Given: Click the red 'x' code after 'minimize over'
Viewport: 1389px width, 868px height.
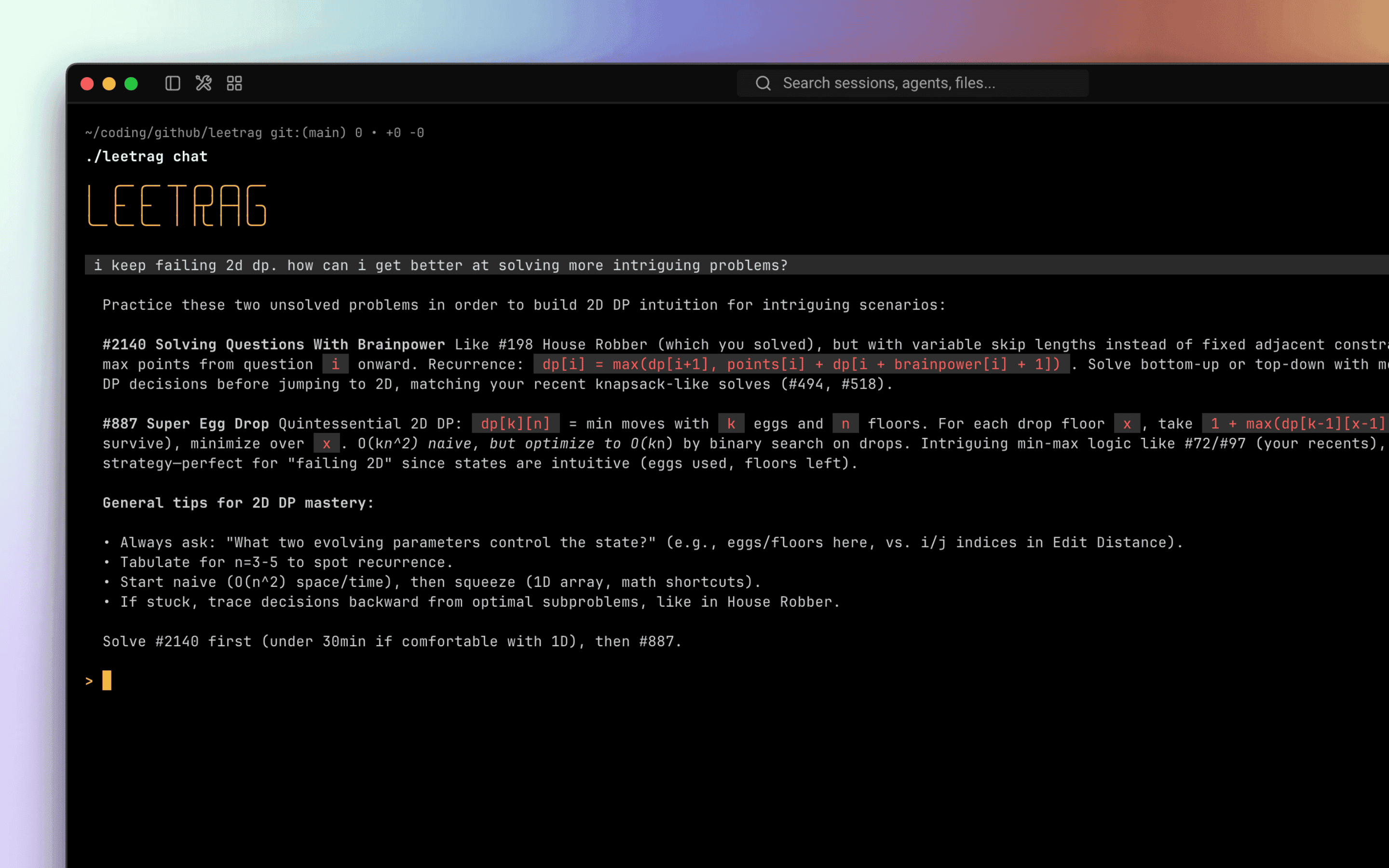Looking at the screenshot, I should pos(327,444).
